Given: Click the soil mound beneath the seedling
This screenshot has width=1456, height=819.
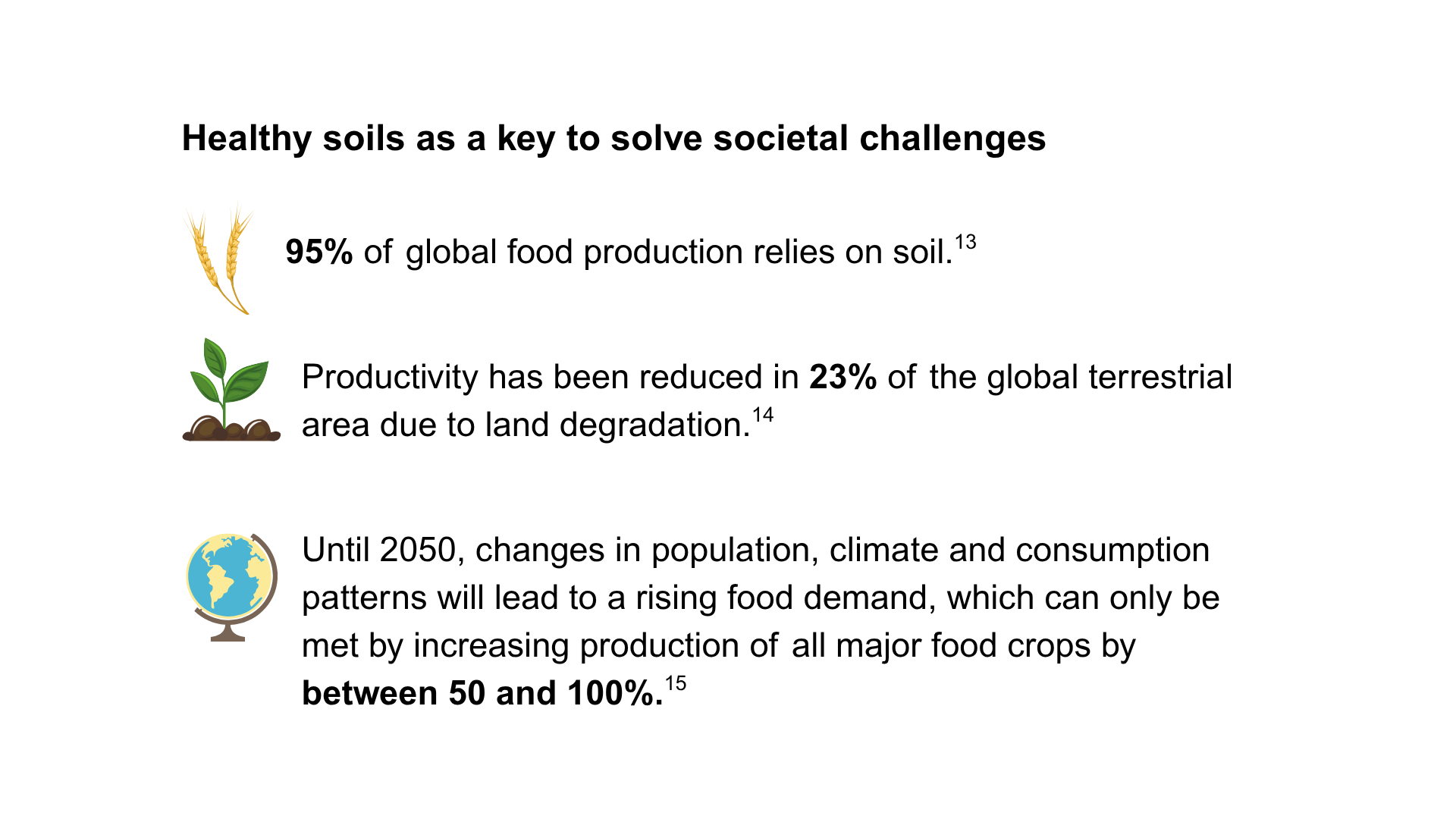Looking at the screenshot, I should pos(231,429).
